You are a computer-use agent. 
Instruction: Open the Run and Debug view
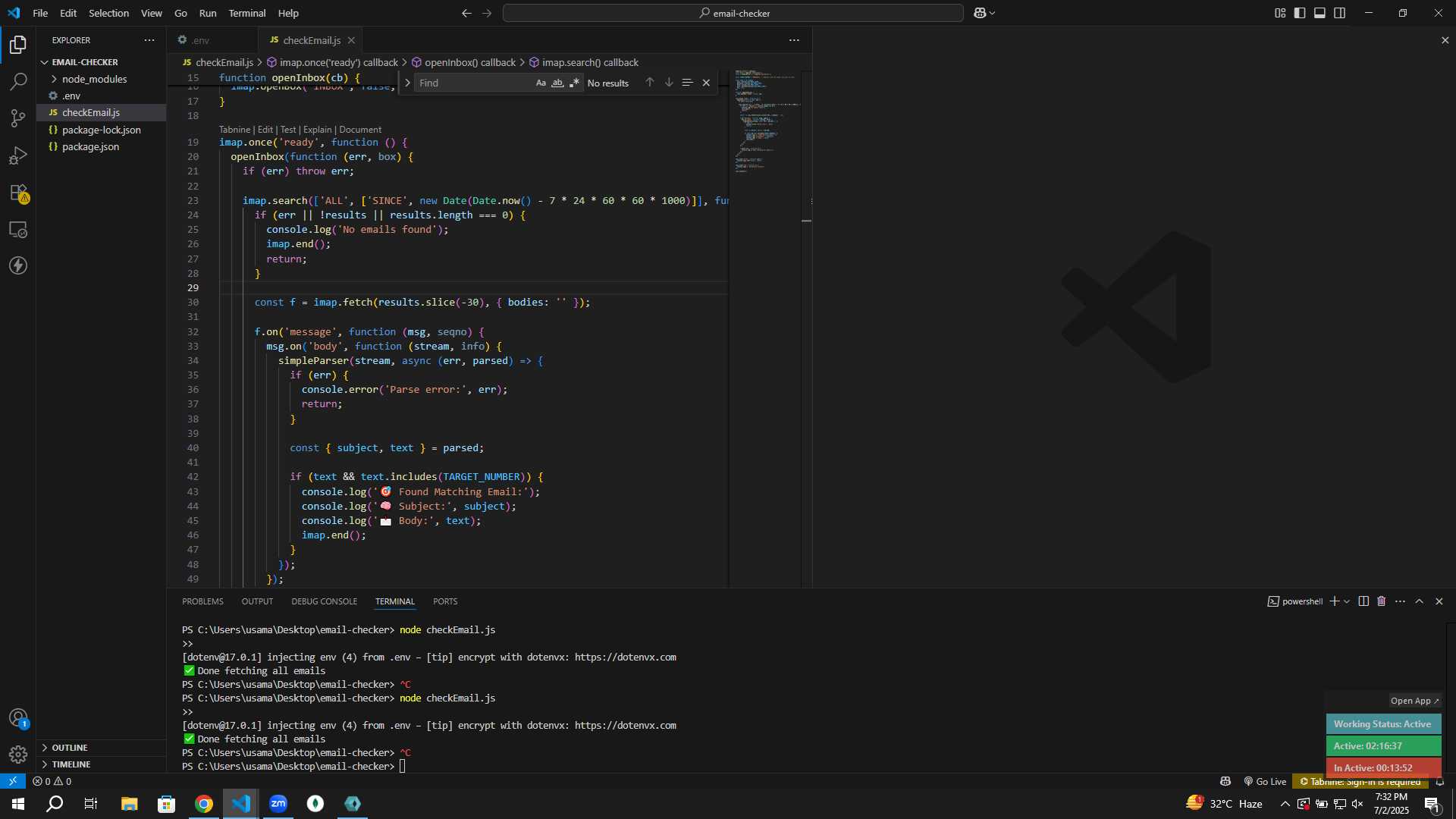click(18, 155)
